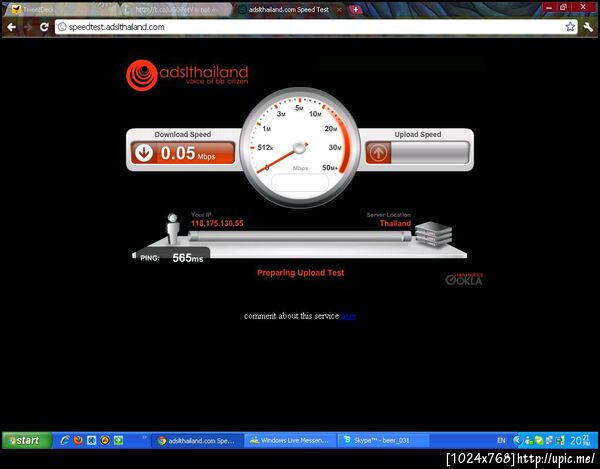Bookmark this page with the star icon
The image size is (600, 469).
click(570, 26)
